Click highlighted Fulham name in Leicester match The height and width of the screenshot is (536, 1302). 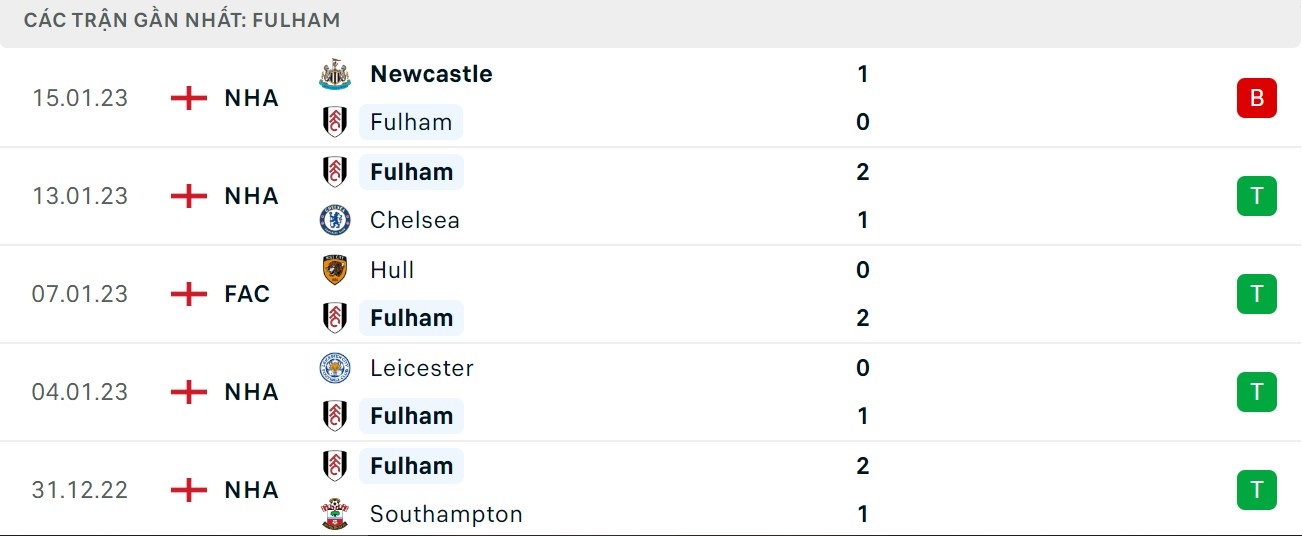[x=411, y=416]
